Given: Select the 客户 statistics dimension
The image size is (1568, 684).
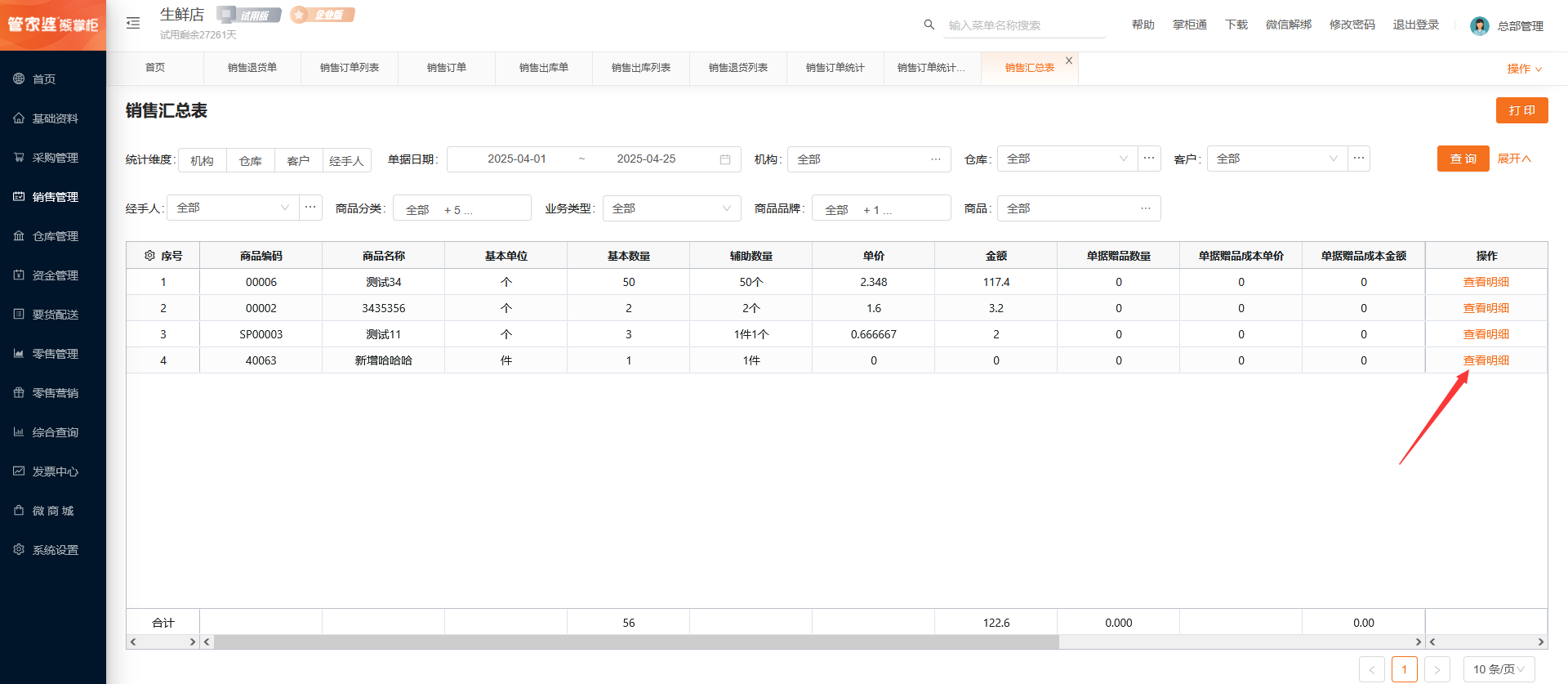Looking at the screenshot, I should point(299,160).
